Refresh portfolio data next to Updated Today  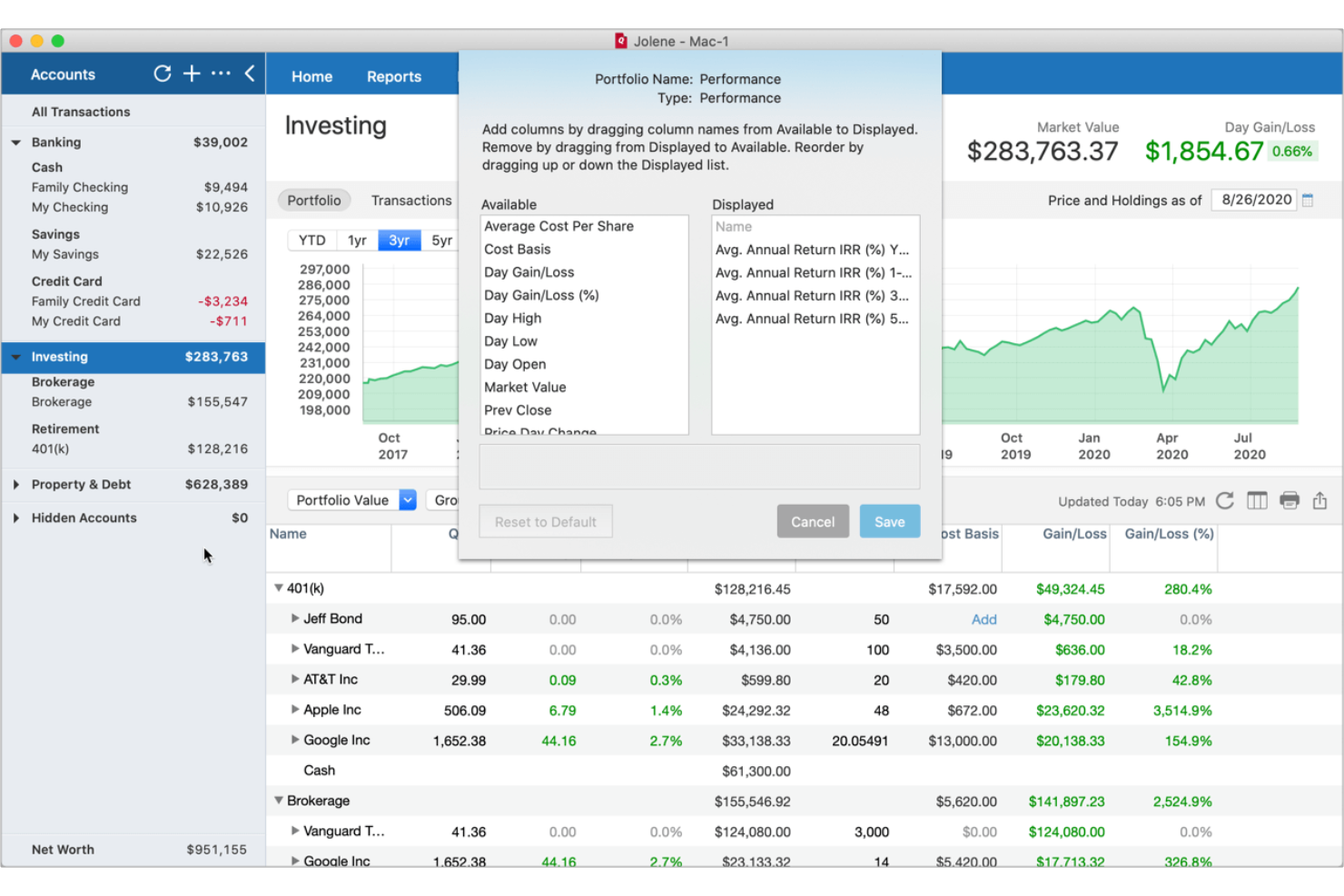point(1225,500)
